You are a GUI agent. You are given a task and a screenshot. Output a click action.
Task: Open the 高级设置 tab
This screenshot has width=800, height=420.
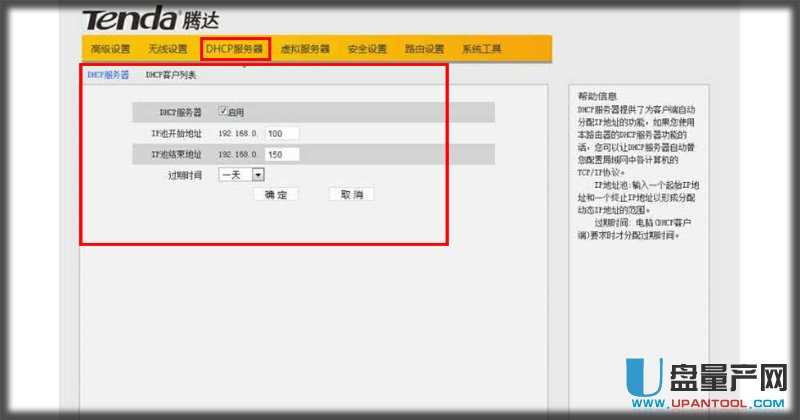tap(110, 49)
